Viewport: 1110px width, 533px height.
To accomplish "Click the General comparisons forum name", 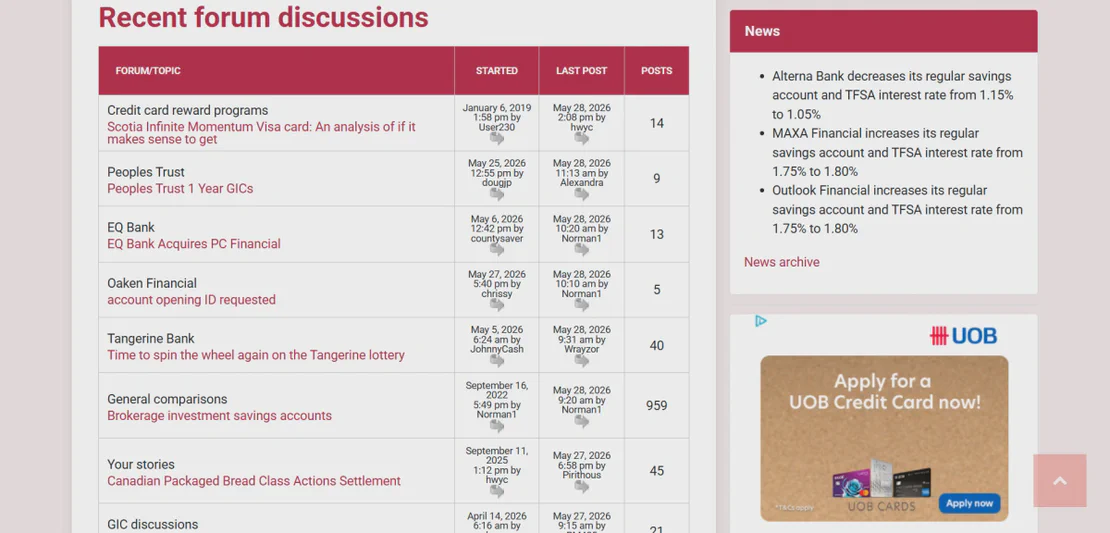I will click(x=167, y=399).
